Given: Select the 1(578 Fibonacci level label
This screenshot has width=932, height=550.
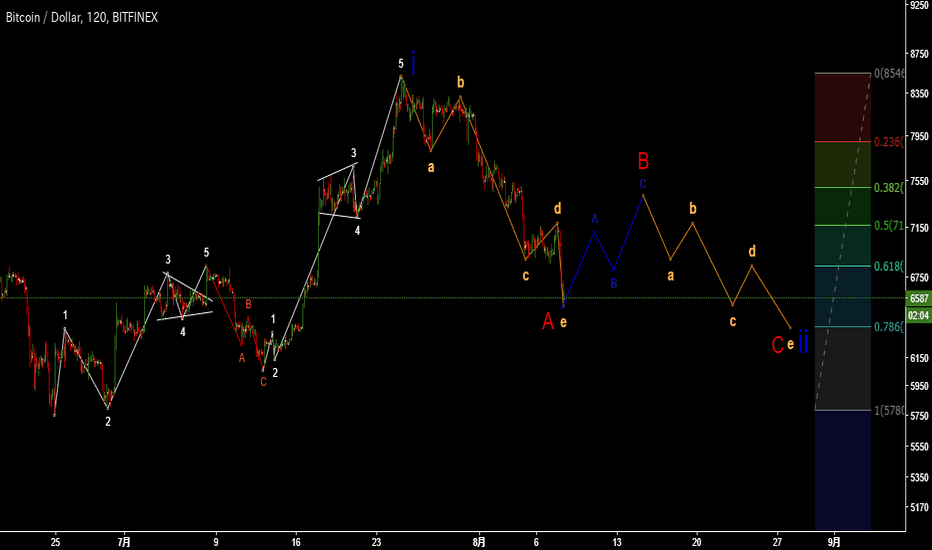Looking at the screenshot, I should point(889,410).
